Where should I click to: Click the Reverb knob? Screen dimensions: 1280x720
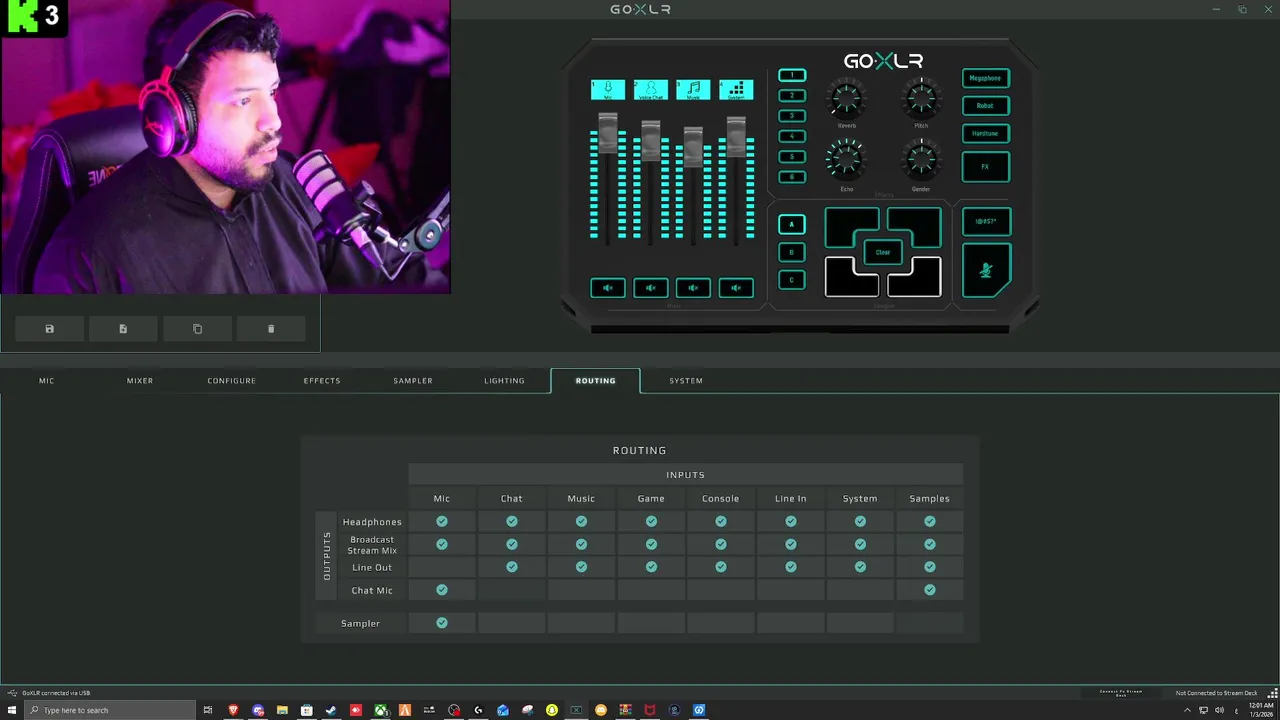[846, 99]
